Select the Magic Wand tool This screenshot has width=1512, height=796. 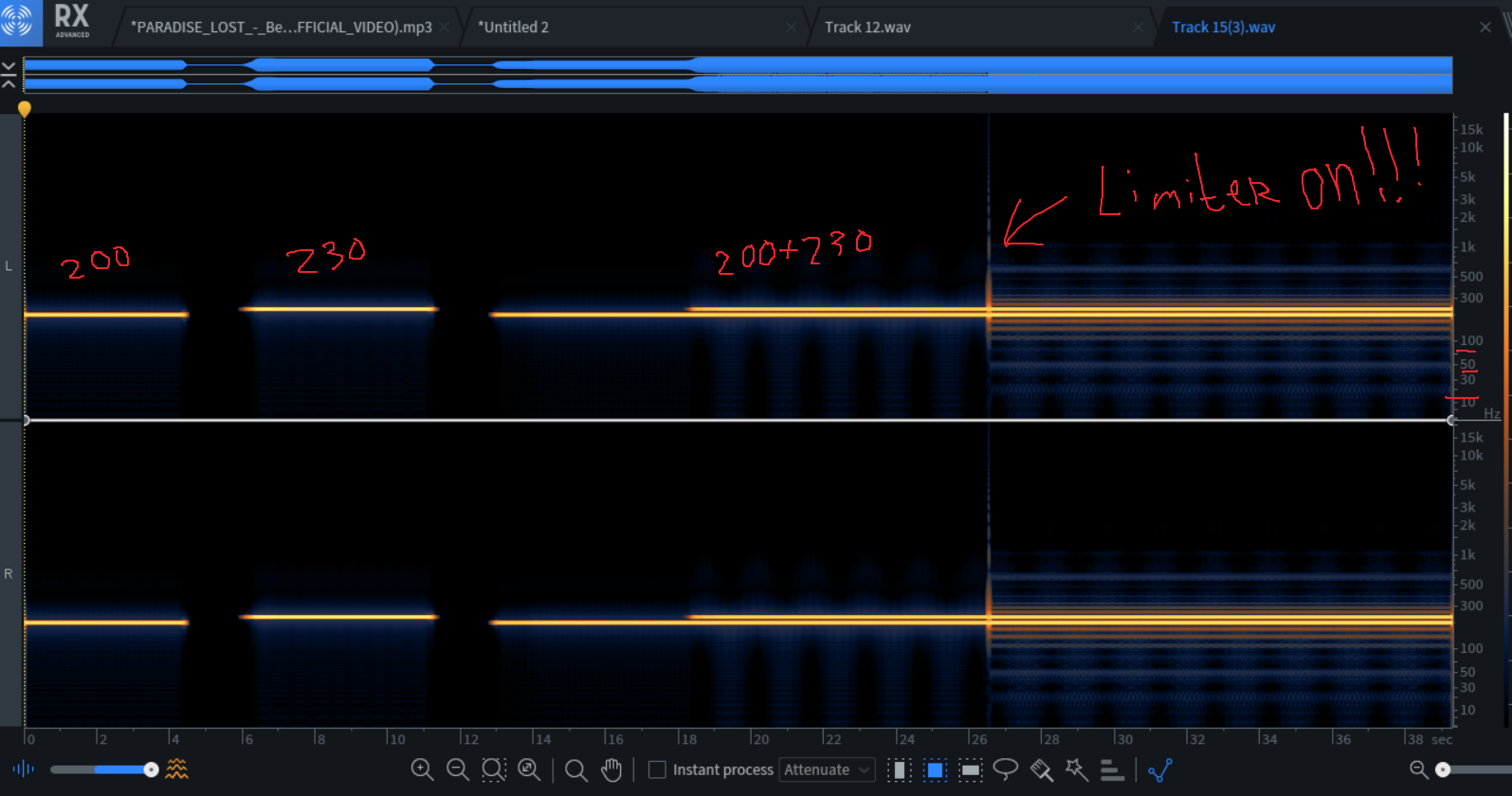click(1077, 769)
